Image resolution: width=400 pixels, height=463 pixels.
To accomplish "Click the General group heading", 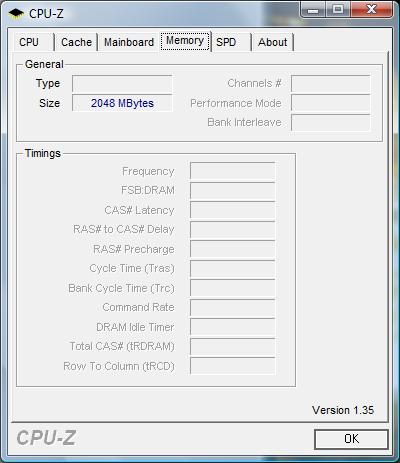I will pos(44,64).
